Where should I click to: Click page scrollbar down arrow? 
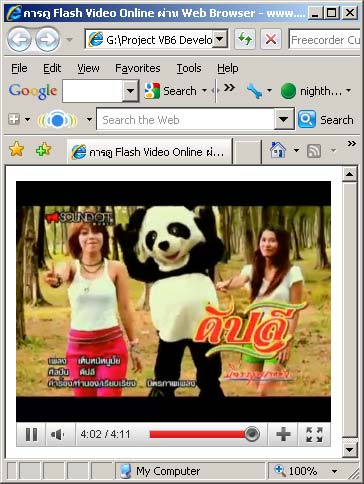350,450
